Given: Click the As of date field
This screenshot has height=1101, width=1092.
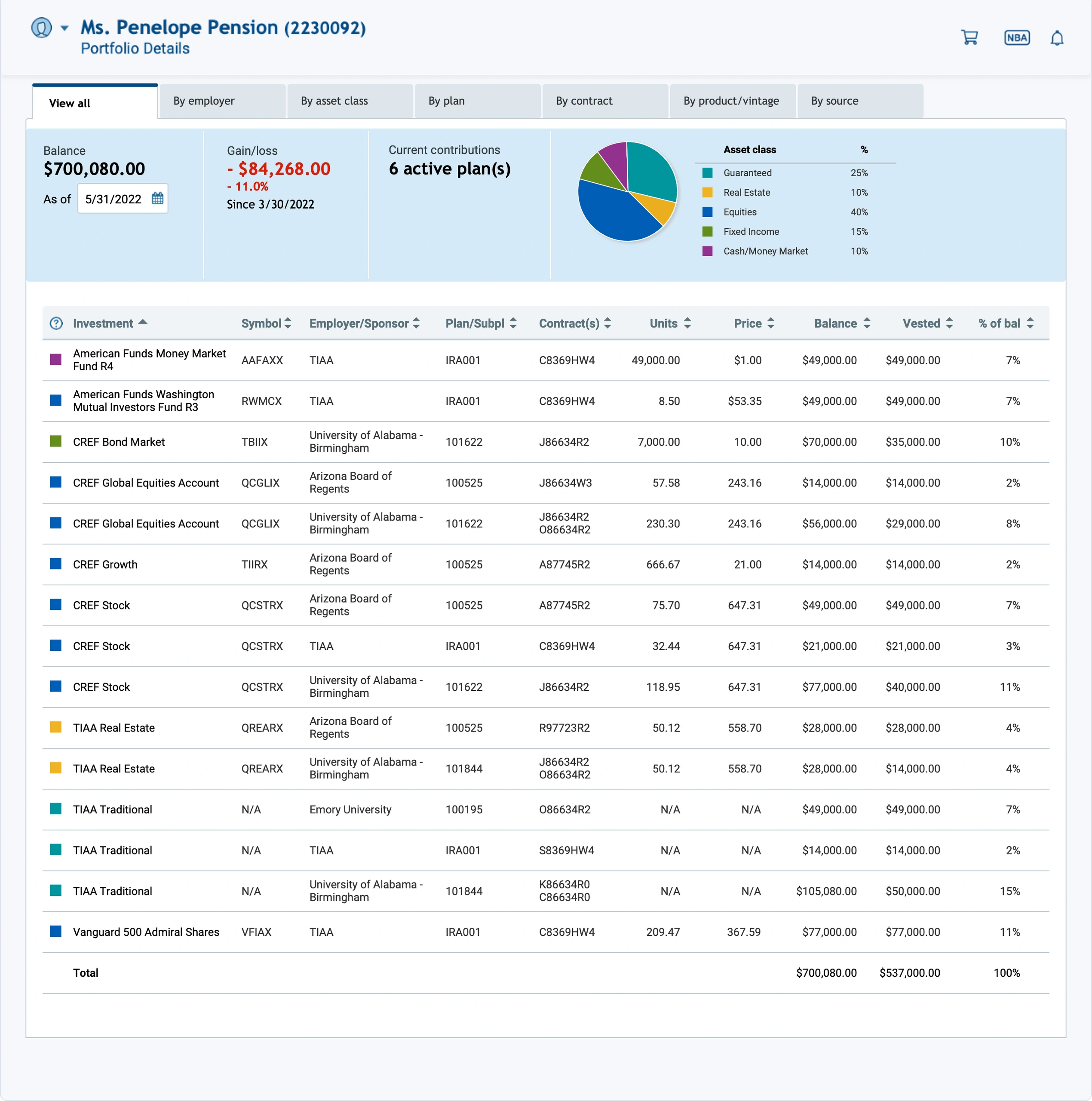Looking at the screenshot, I should click(x=113, y=199).
